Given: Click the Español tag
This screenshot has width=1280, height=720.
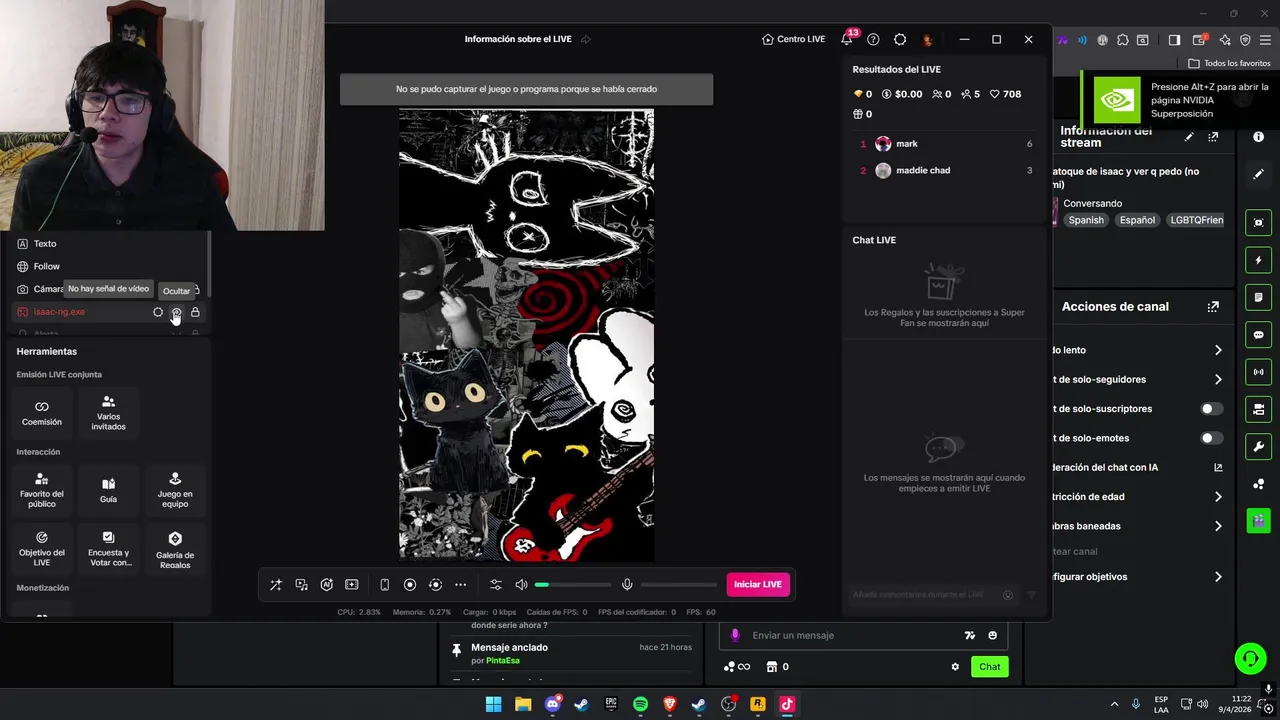Looking at the screenshot, I should point(1137,220).
